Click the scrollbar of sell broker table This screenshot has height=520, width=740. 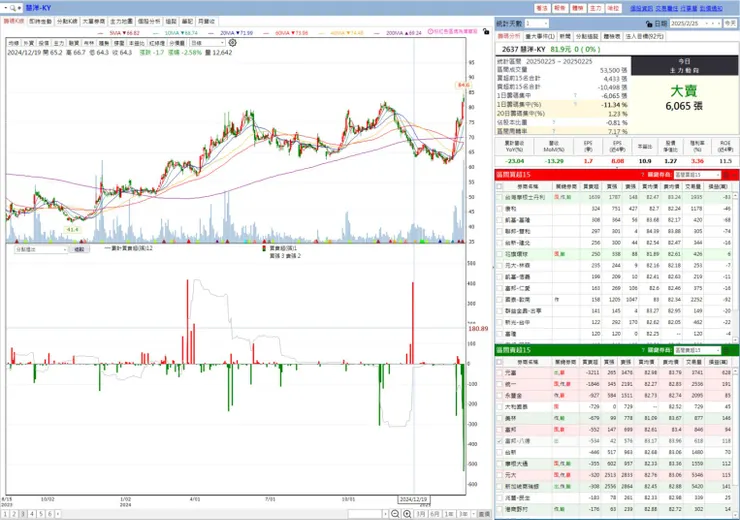click(x=735, y=441)
